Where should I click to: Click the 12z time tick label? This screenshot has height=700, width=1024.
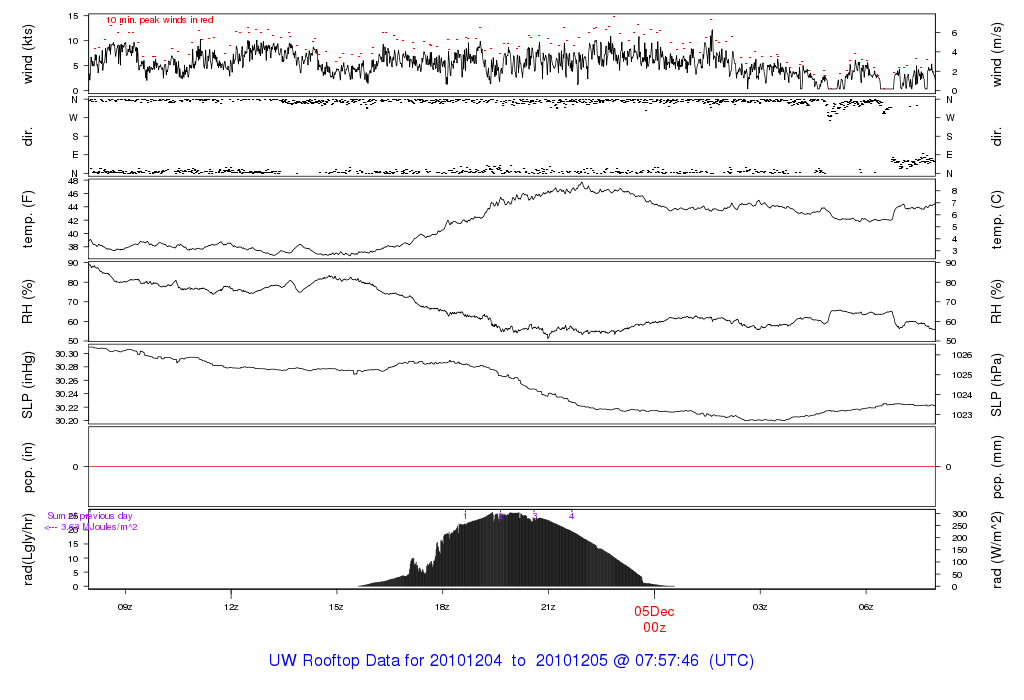[x=231, y=605]
